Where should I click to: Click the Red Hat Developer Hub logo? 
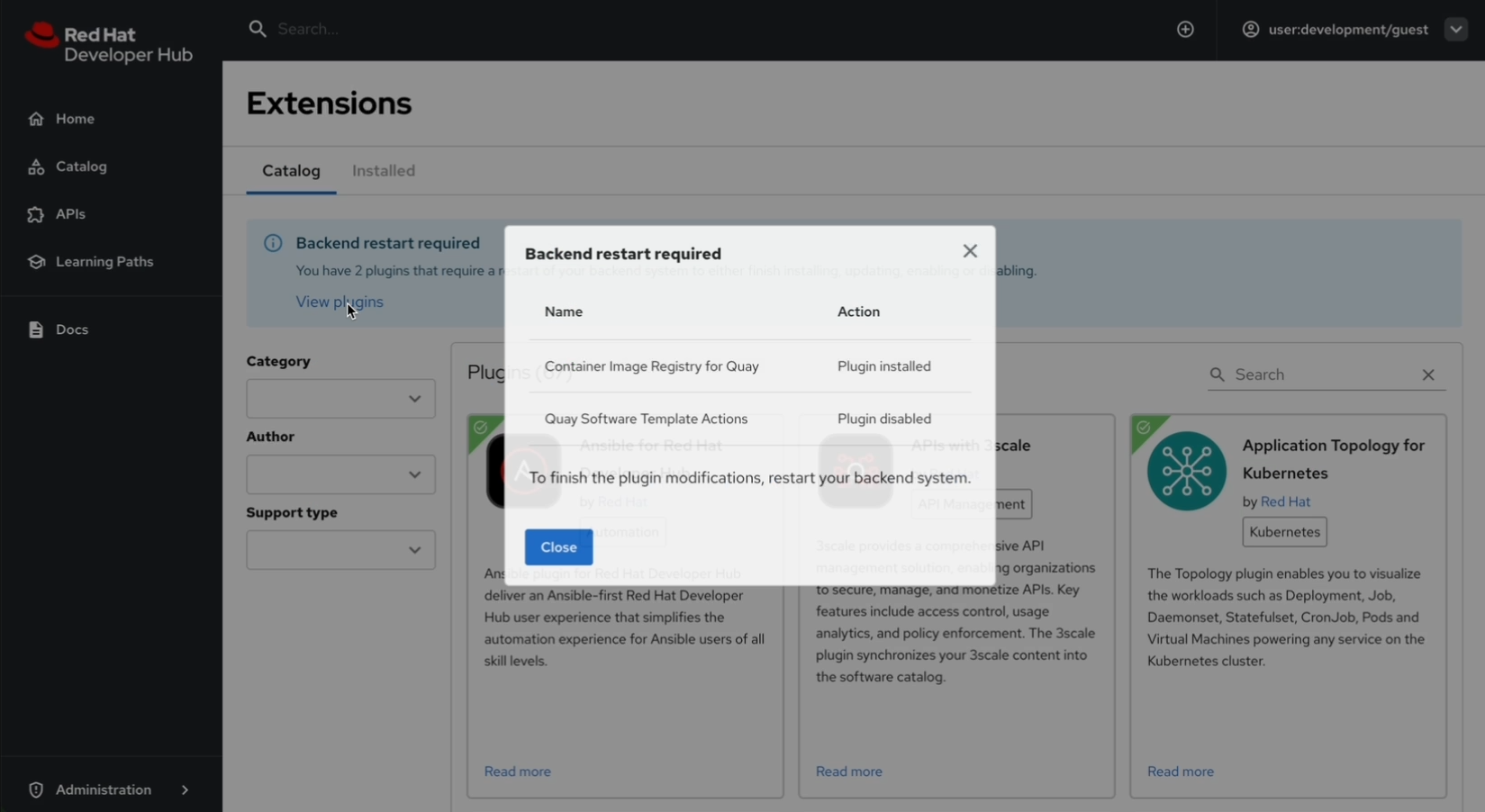click(x=108, y=42)
